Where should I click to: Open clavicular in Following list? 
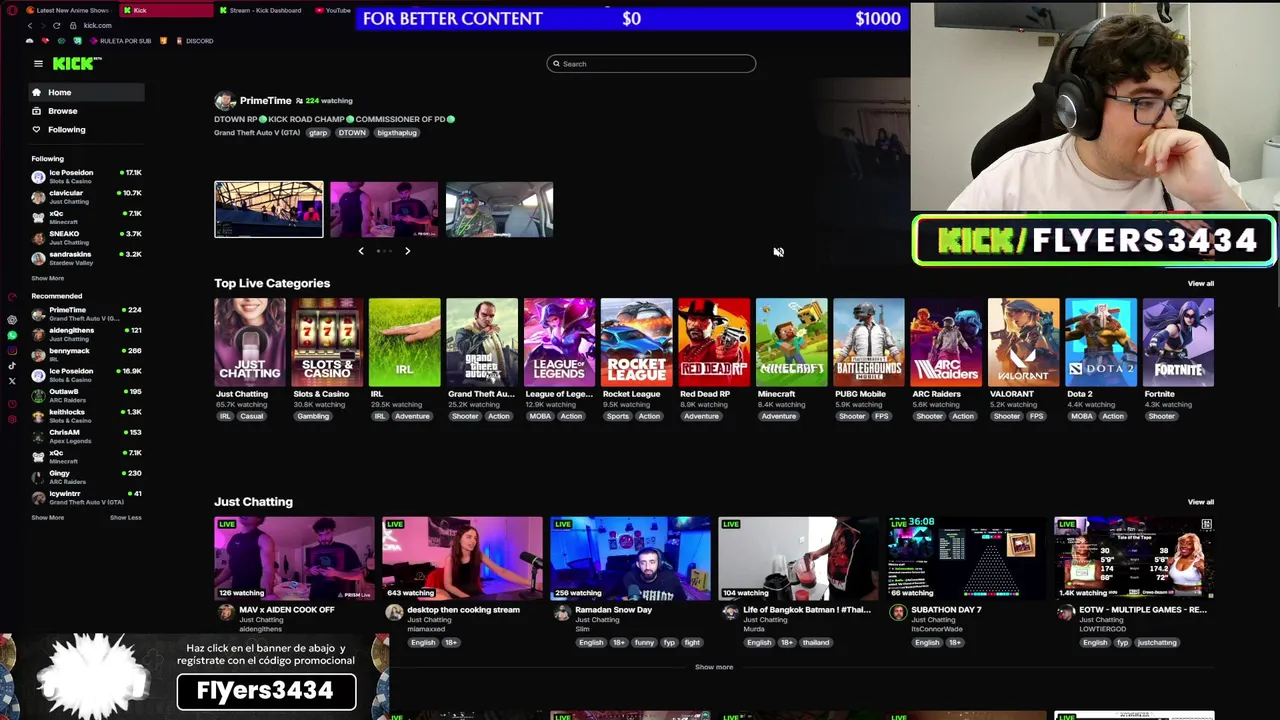pos(87,197)
